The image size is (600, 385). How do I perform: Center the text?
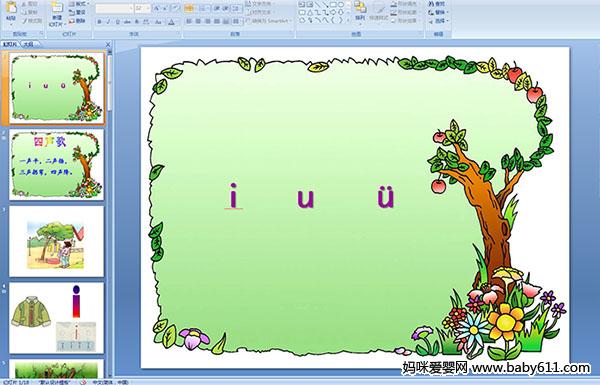point(198,21)
